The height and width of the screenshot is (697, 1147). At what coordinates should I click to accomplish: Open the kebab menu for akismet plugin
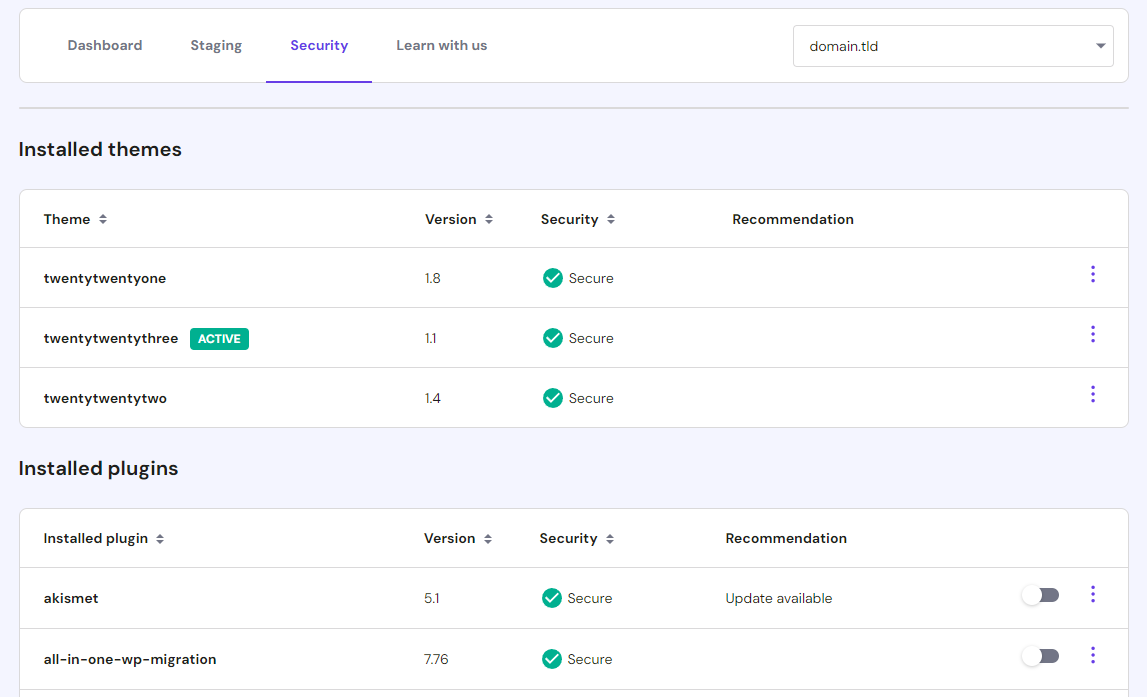click(1092, 594)
